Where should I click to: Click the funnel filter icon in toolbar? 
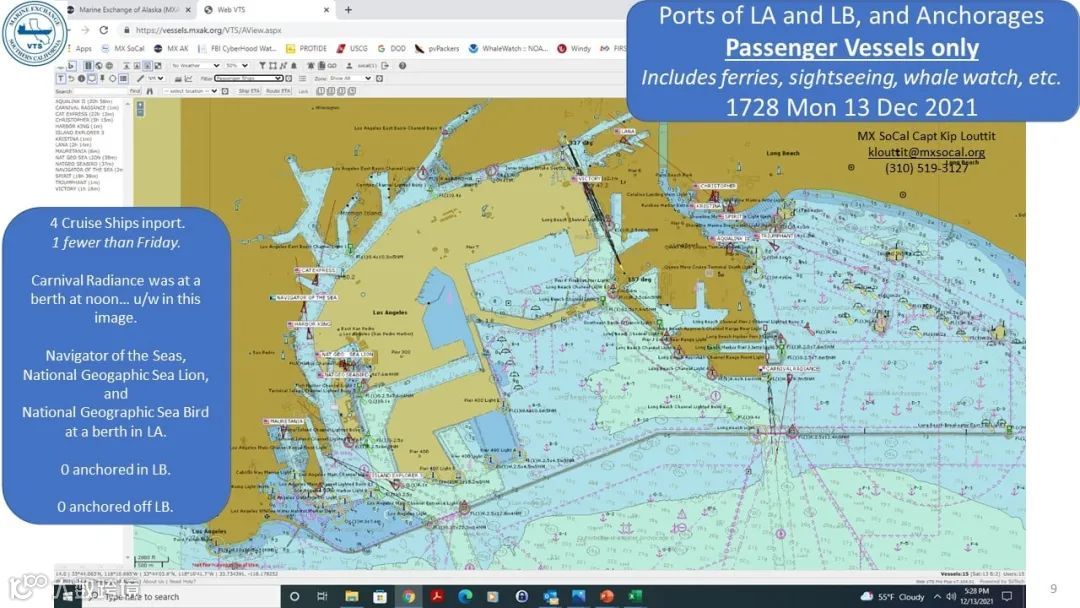pos(262,65)
